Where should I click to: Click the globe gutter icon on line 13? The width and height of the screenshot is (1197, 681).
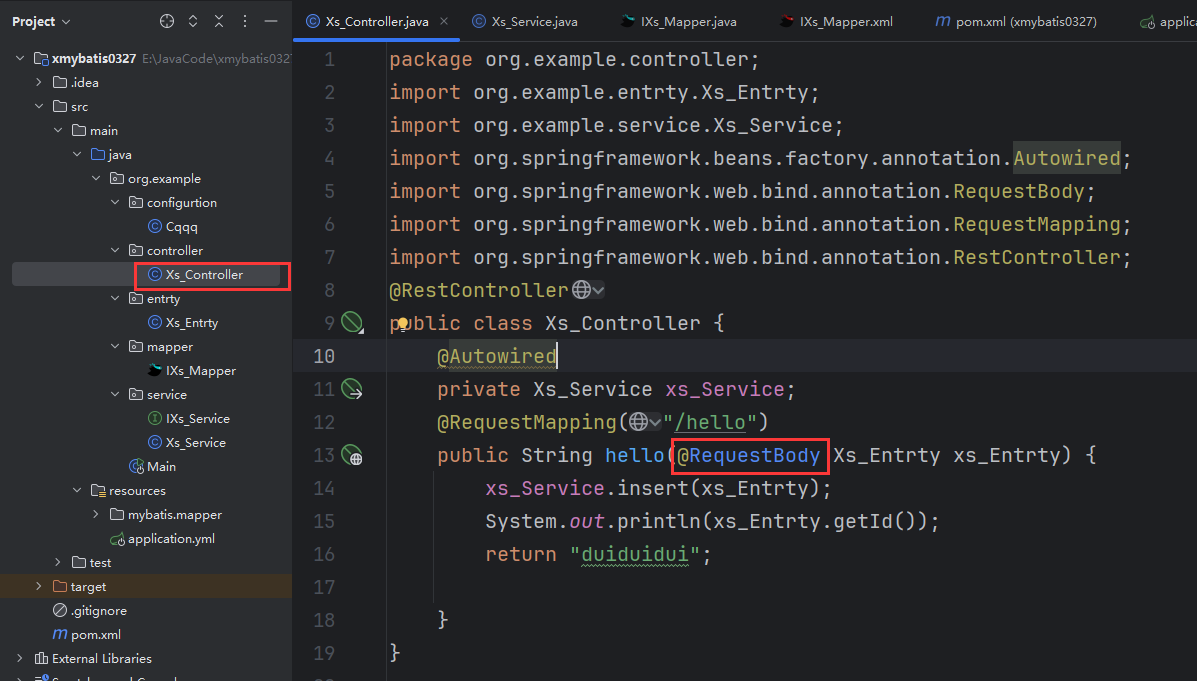351,455
